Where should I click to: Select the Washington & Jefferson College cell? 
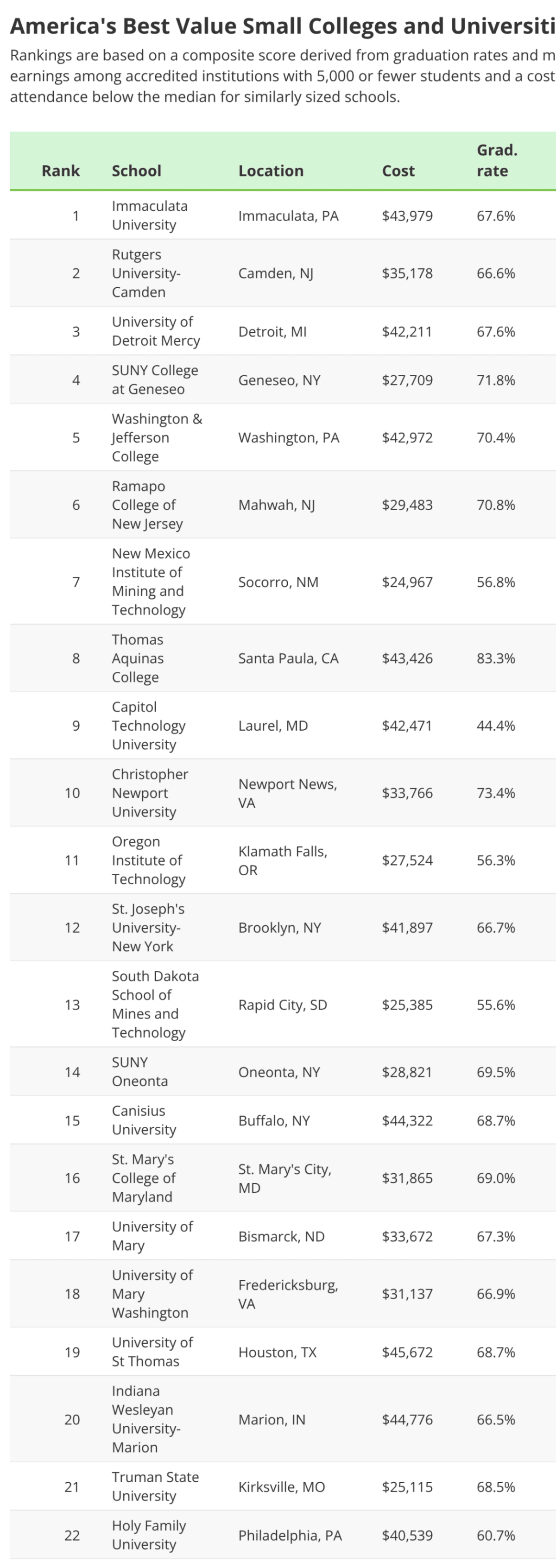157,438
